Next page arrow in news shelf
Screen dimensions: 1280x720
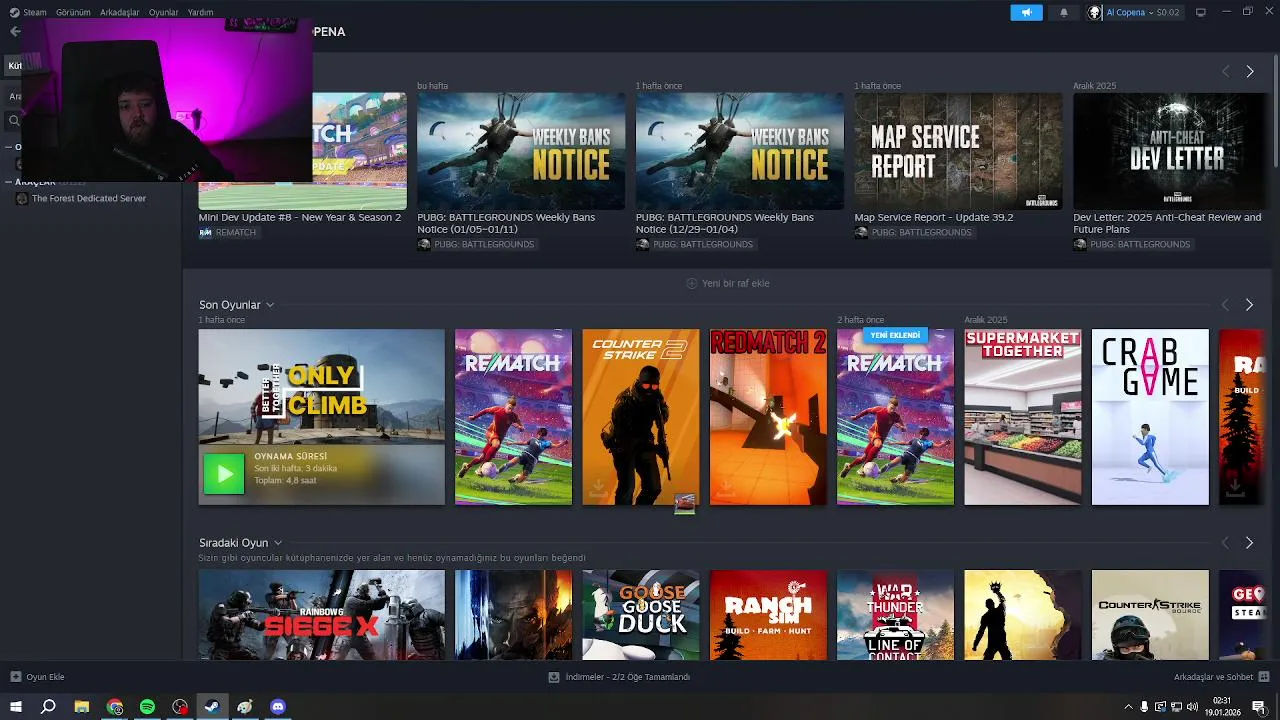tap(1249, 71)
